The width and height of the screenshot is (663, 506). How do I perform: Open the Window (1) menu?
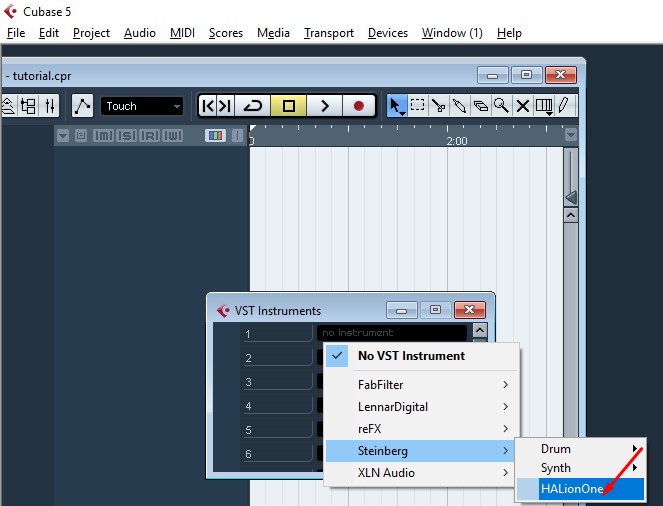[x=452, y=33]
